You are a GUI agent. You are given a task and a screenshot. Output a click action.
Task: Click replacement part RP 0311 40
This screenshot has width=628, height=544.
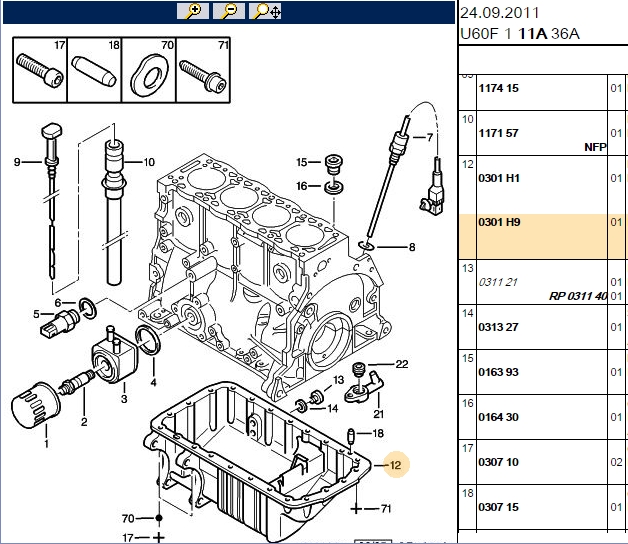(x=578, y=296)
